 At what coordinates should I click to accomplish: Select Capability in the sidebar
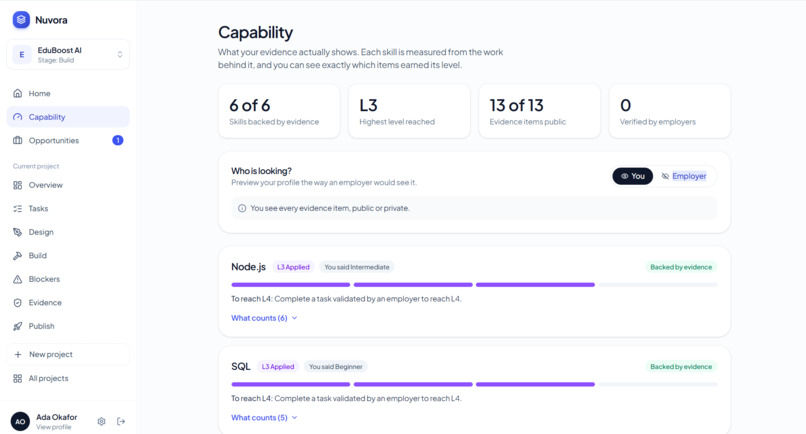pyautogui.click(x=68, y=117)
